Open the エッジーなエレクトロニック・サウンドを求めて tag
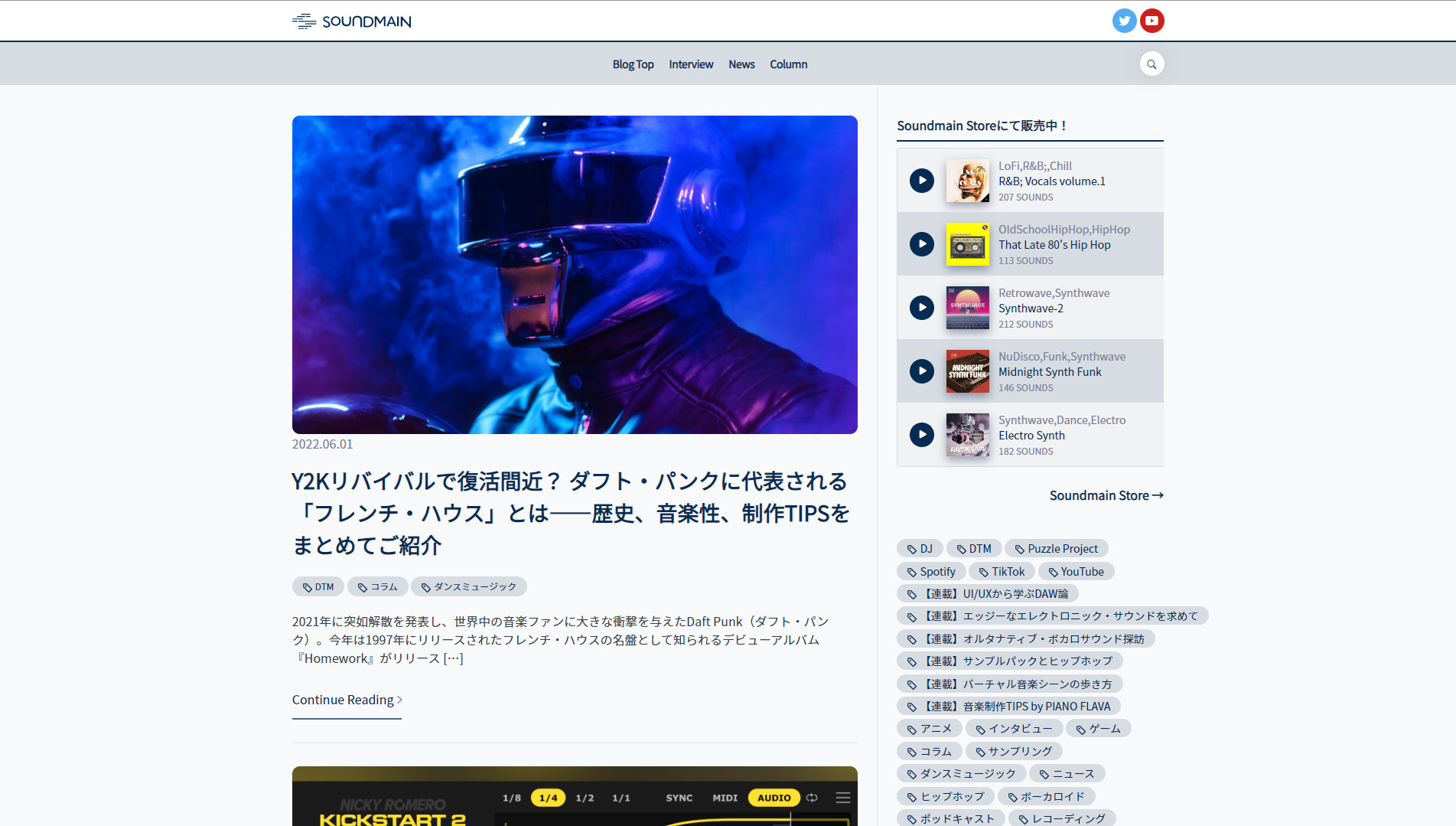This screenshot has height=826, width=1456. click(x=1053, y=615)
